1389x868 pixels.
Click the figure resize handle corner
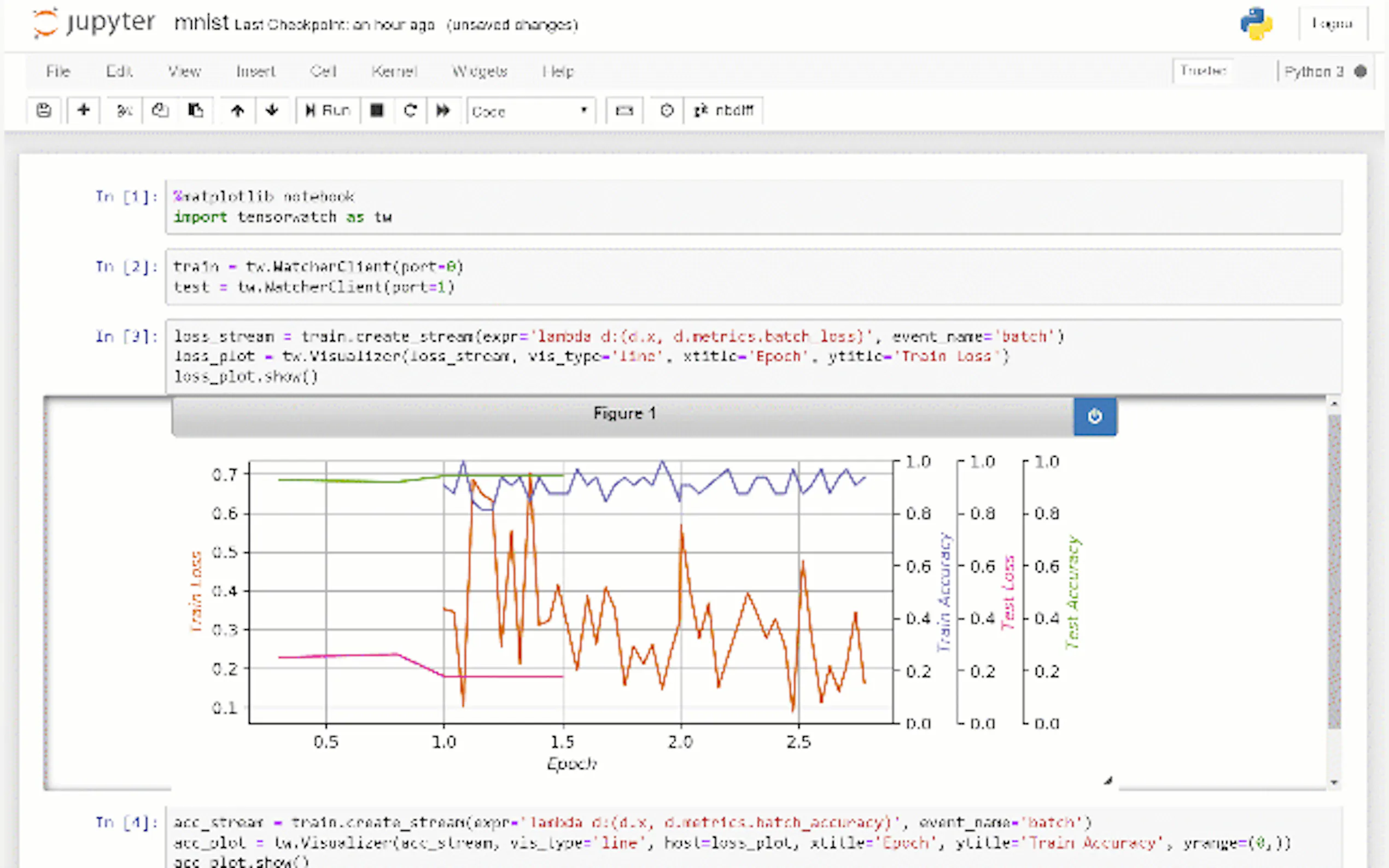tap(1108, 781)
